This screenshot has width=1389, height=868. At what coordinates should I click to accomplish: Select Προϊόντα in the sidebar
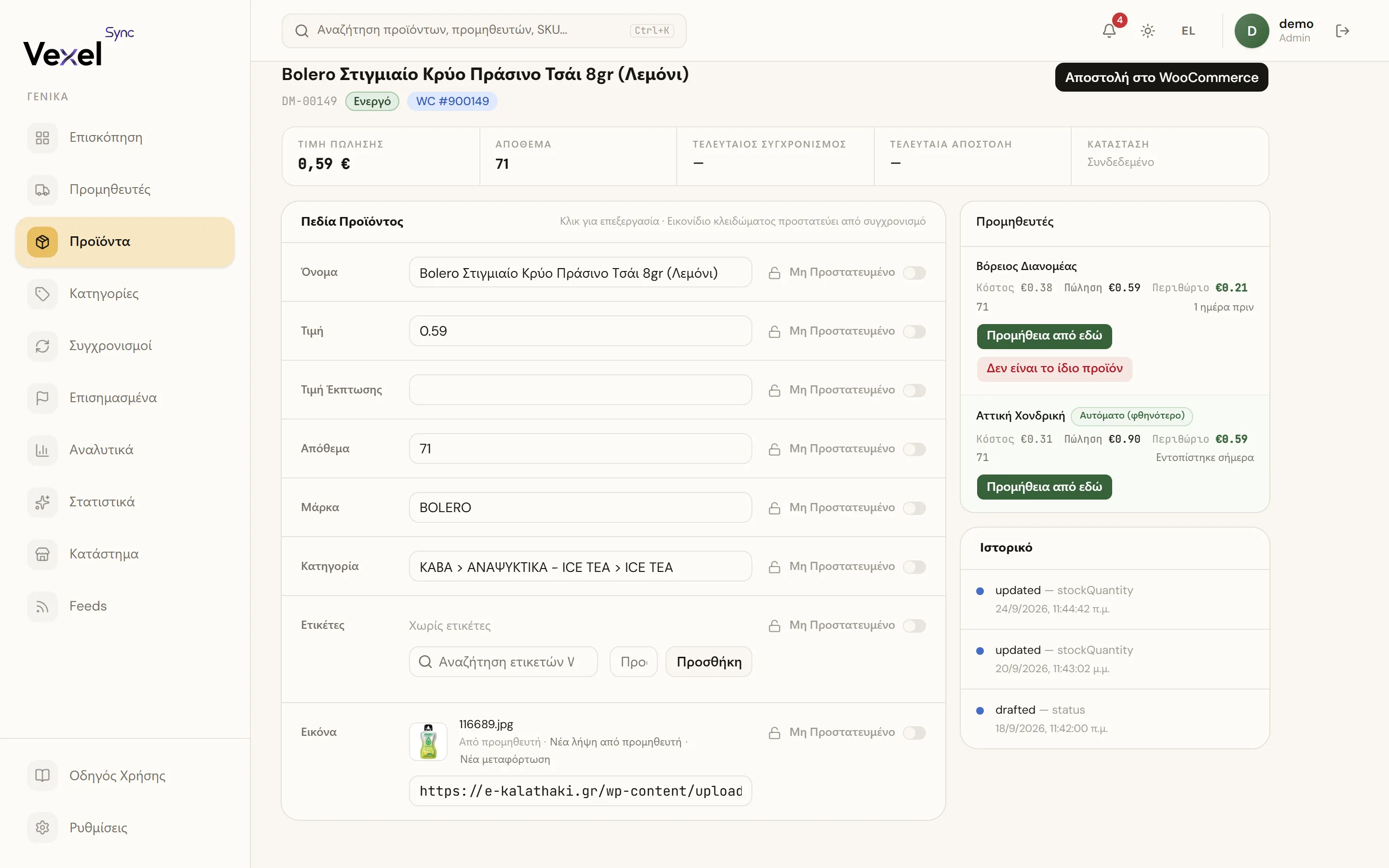(x=124, y=242)
